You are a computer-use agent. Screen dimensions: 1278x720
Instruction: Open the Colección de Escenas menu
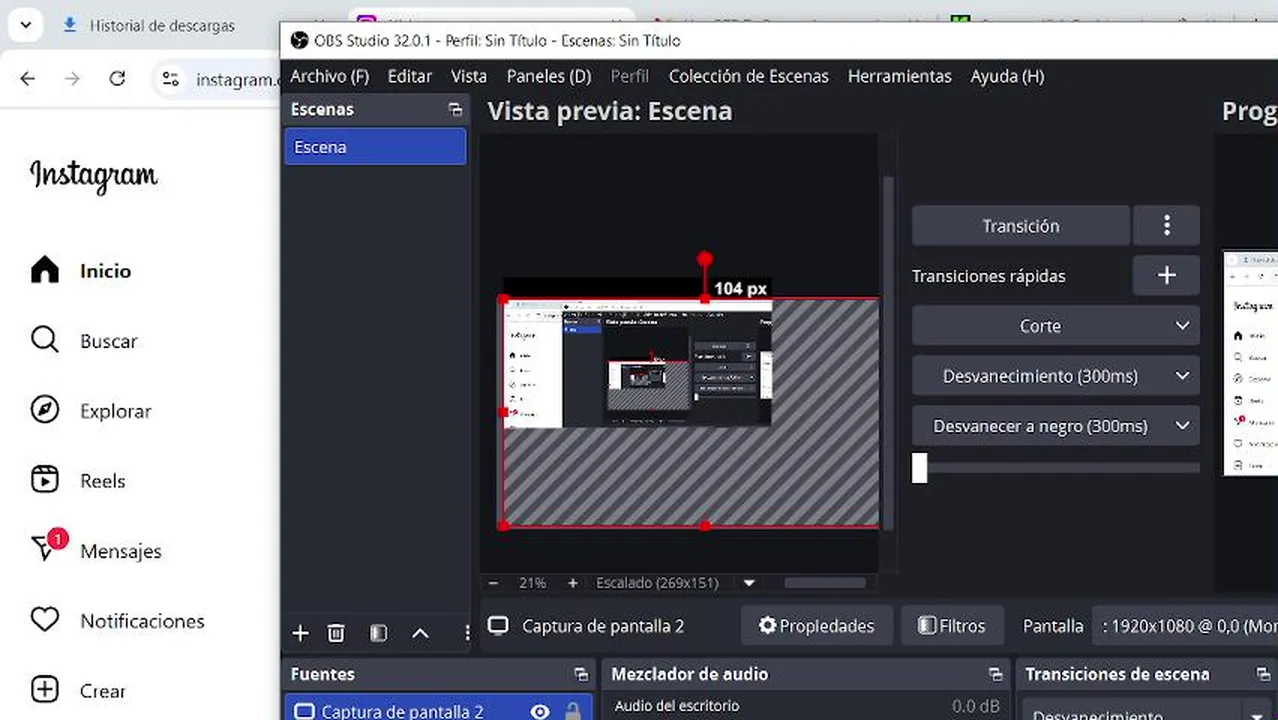click(749, 76)
